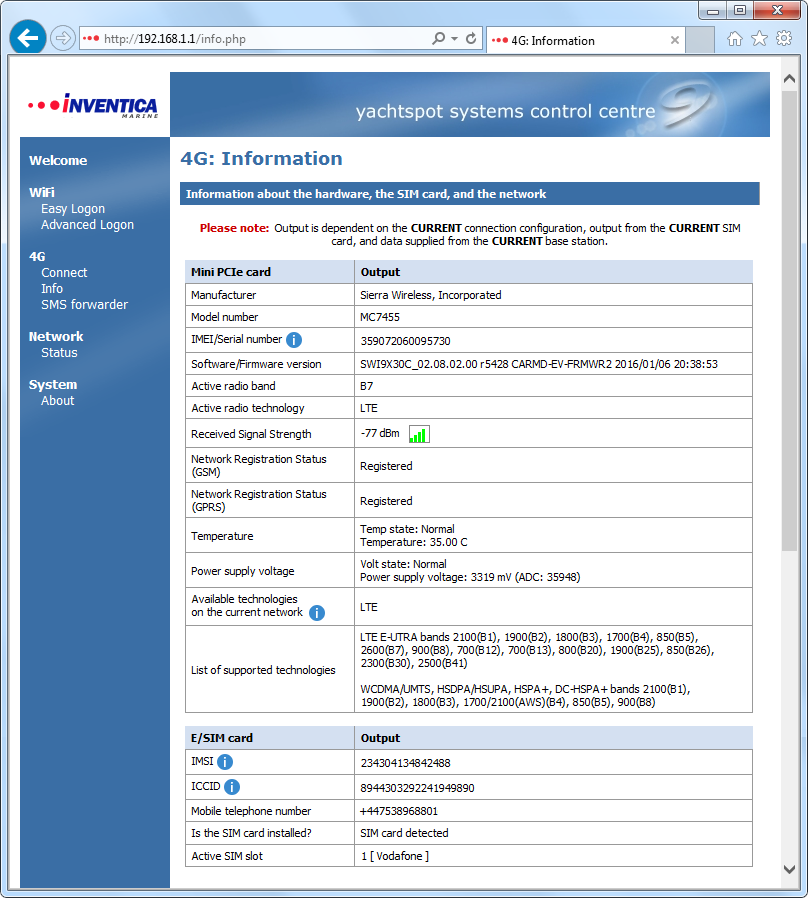Click the active radio band value B7
808x900 pixels.
[x=366, y=386]
